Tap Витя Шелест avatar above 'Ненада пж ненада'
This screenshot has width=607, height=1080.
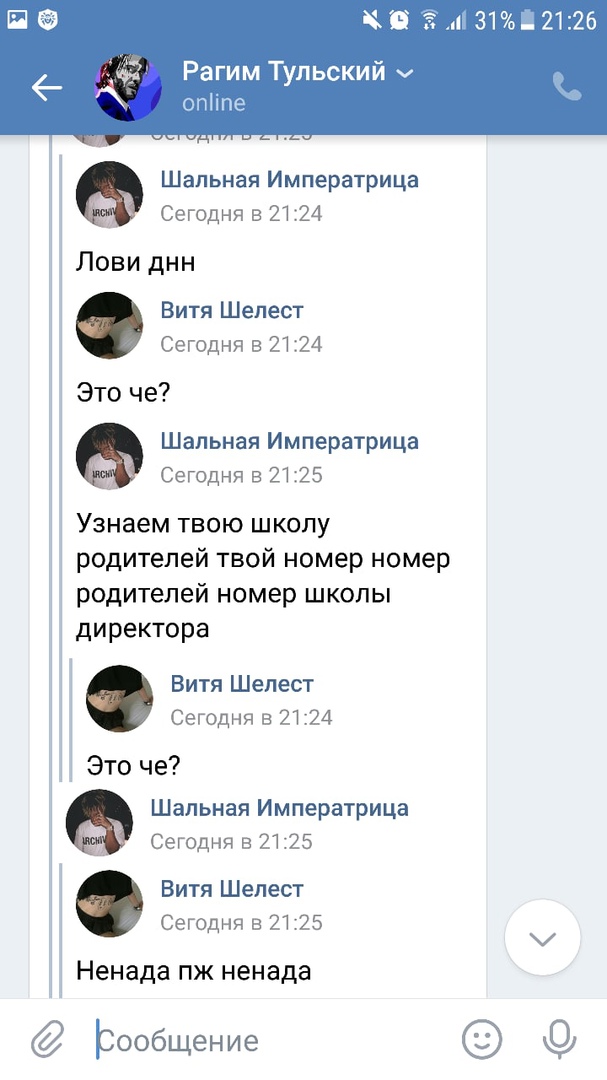point(109,904)
